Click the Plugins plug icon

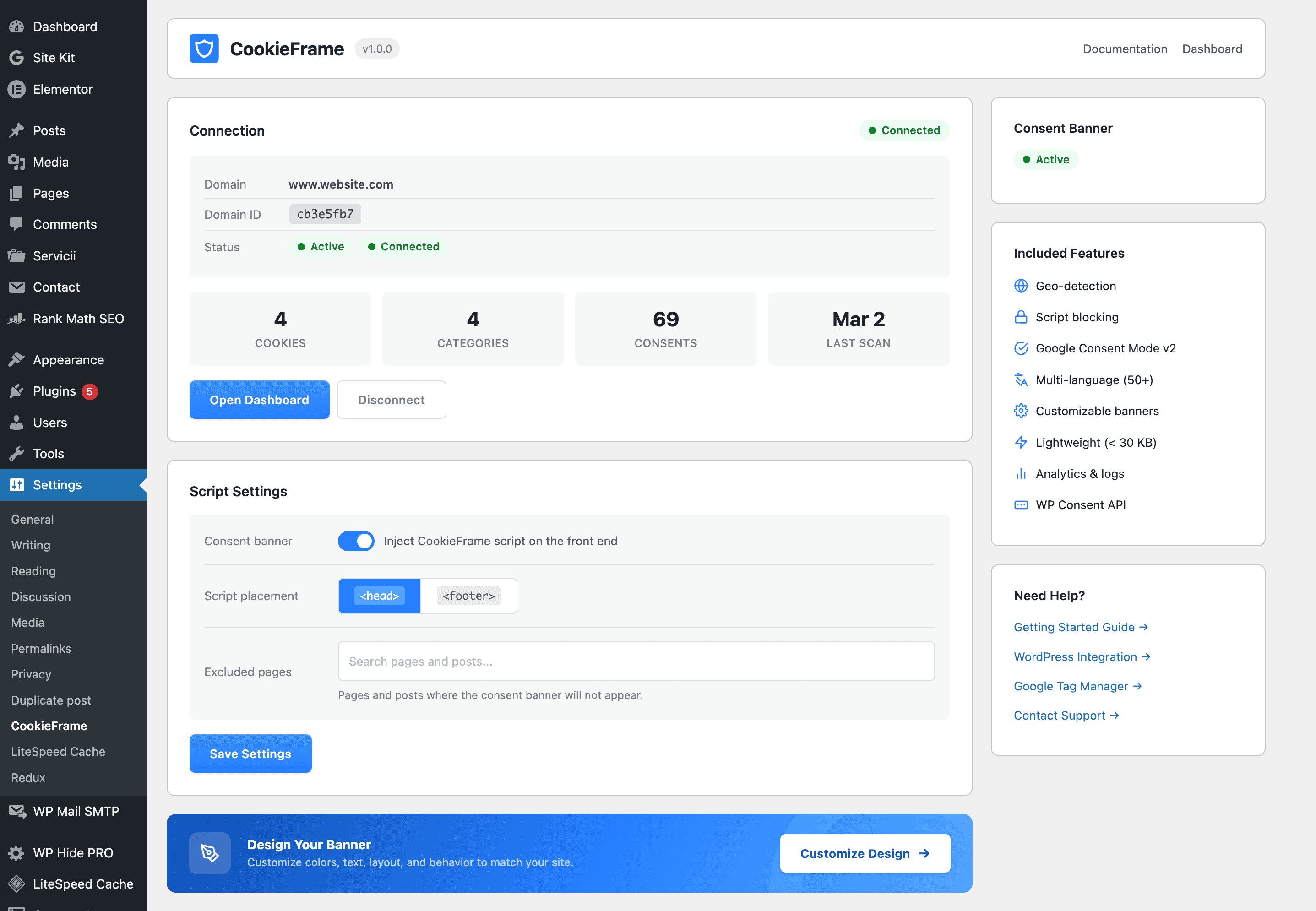point(16,391)
